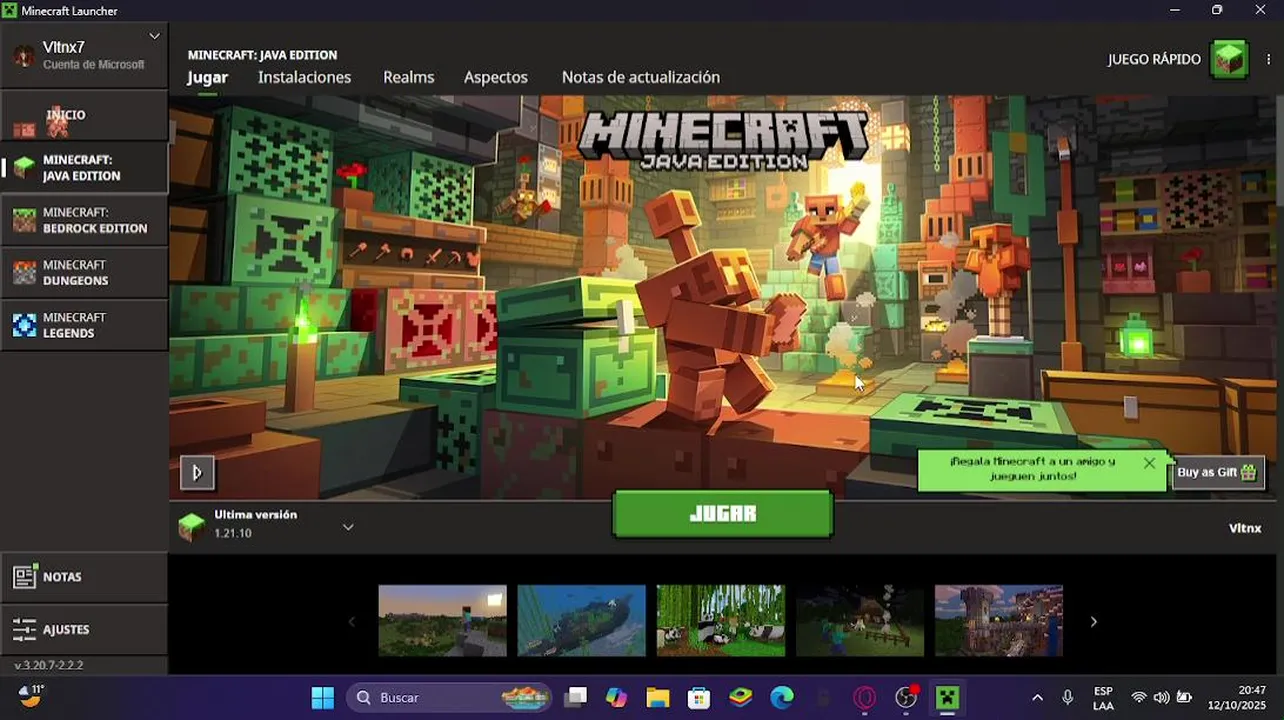Click JUEGO RÁPIDO quick play label
1284x720 pixels.
point(1154,60)
